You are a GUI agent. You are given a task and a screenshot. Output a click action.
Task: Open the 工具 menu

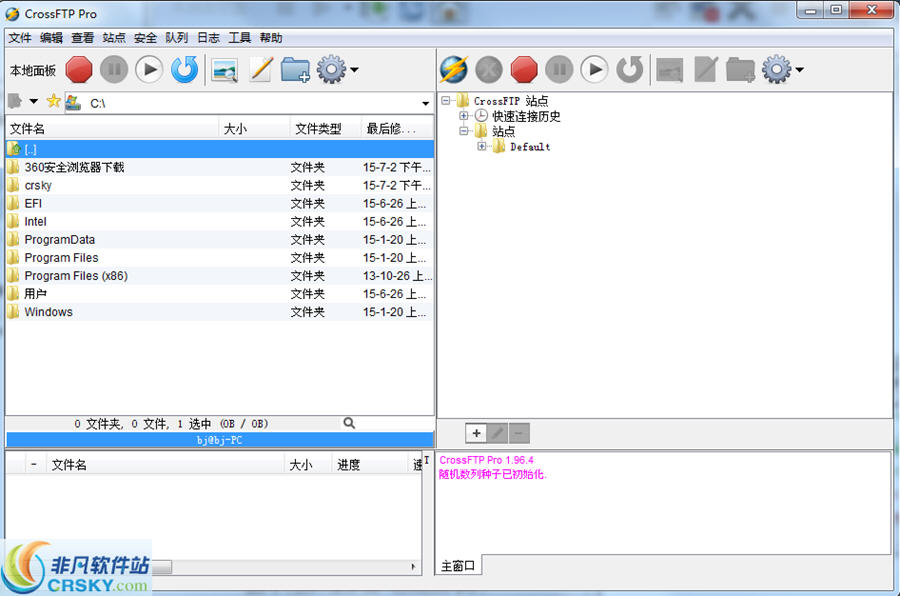point(239,38)
